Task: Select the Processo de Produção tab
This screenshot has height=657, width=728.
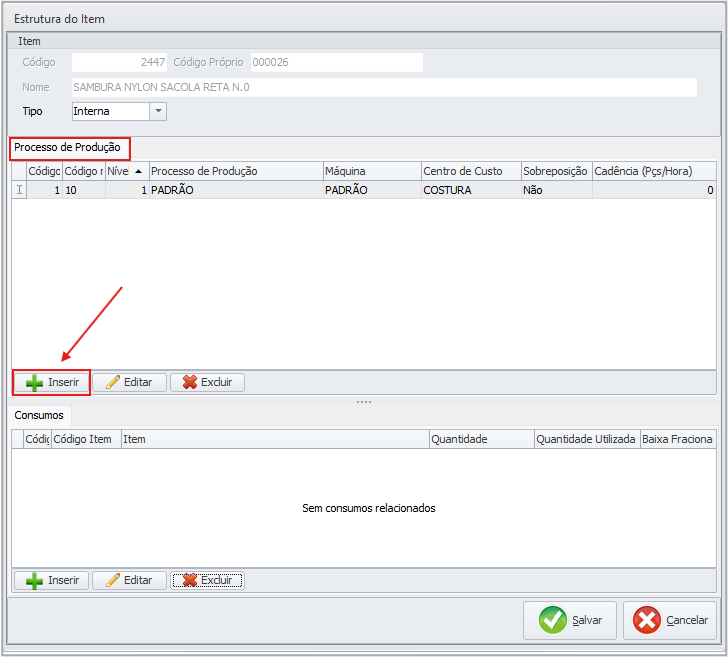Action: click(x=67, y=148)
